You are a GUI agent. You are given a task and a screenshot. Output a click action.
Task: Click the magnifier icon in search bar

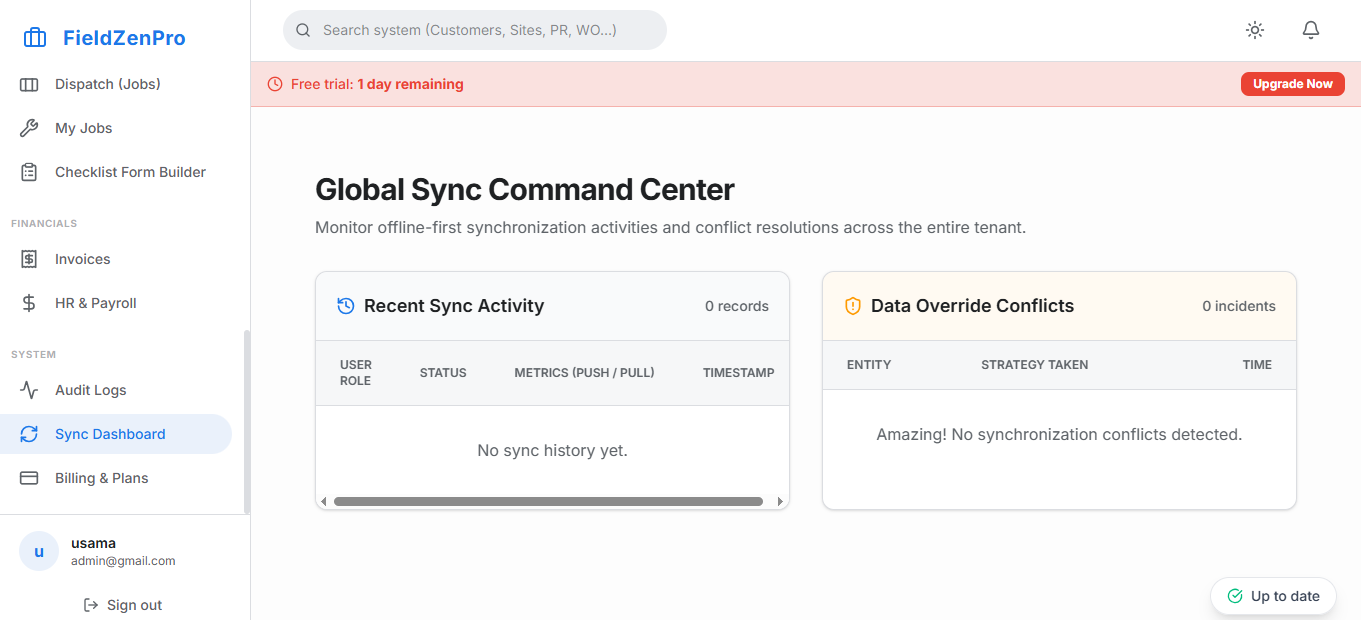(303, 30)
